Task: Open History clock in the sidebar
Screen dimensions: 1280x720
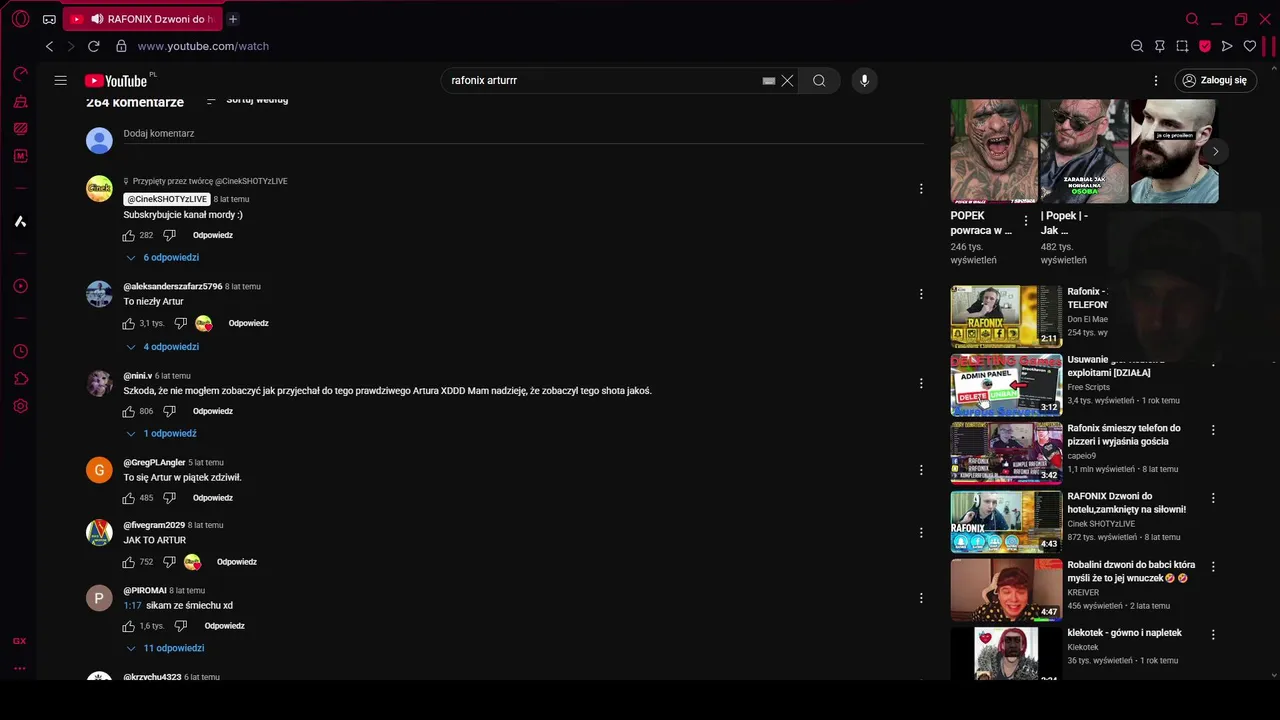Action: click(x=20, y=351)
